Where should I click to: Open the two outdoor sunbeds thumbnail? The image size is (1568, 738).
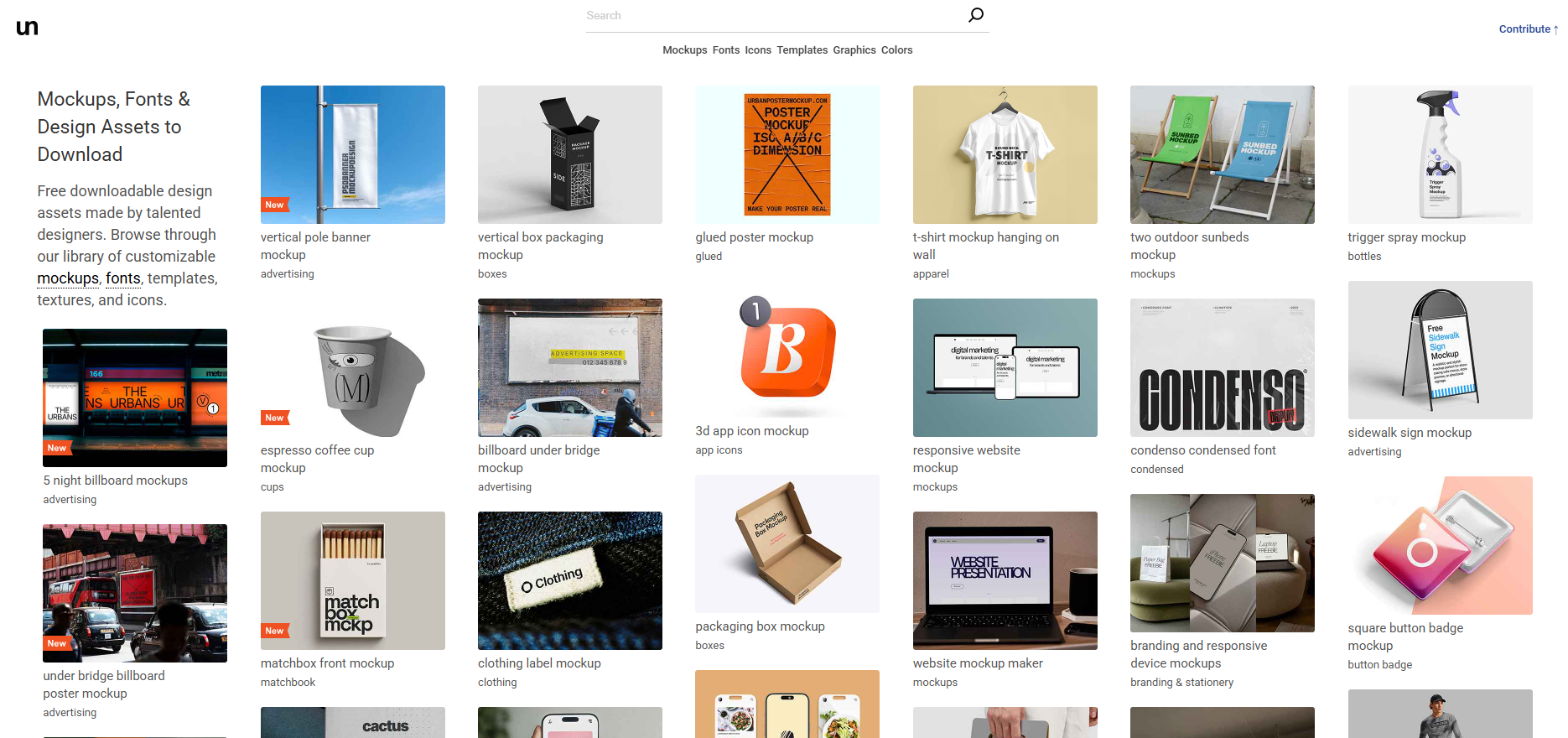[x=1223, y=154]
